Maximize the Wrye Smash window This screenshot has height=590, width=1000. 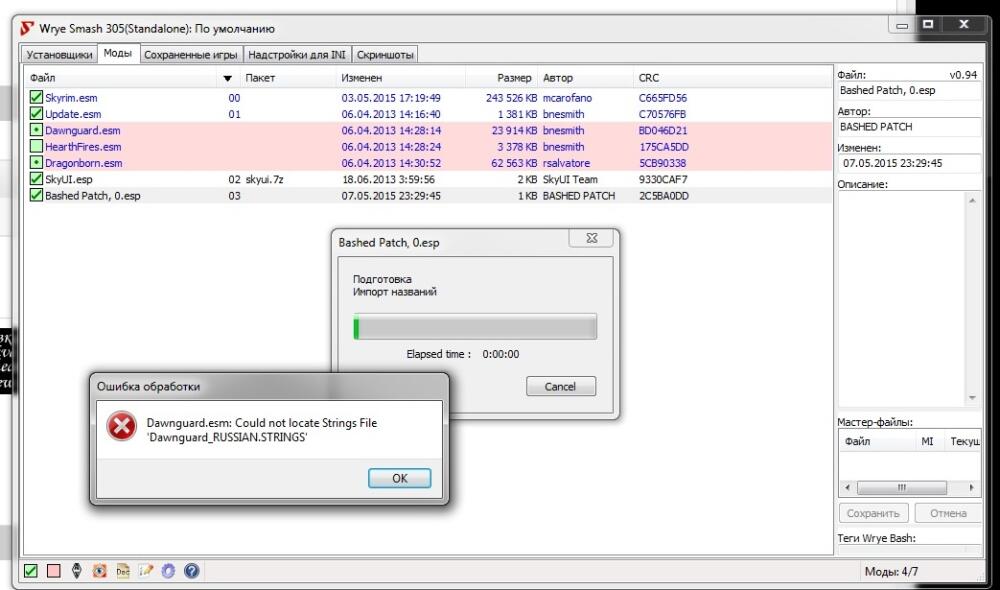point(929,24)
